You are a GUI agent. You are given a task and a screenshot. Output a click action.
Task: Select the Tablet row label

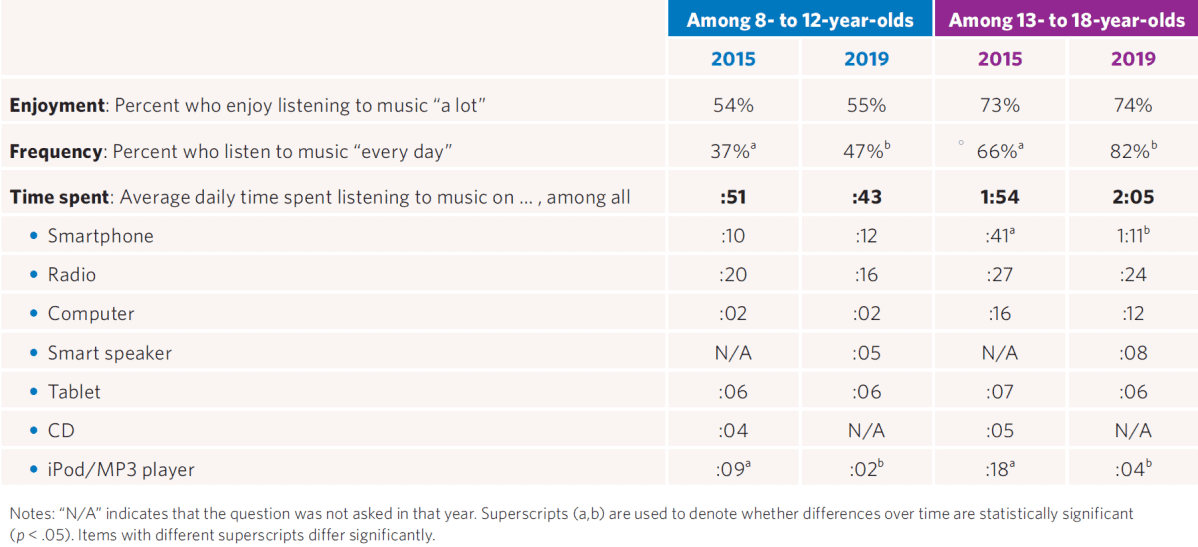pos(74,392)
